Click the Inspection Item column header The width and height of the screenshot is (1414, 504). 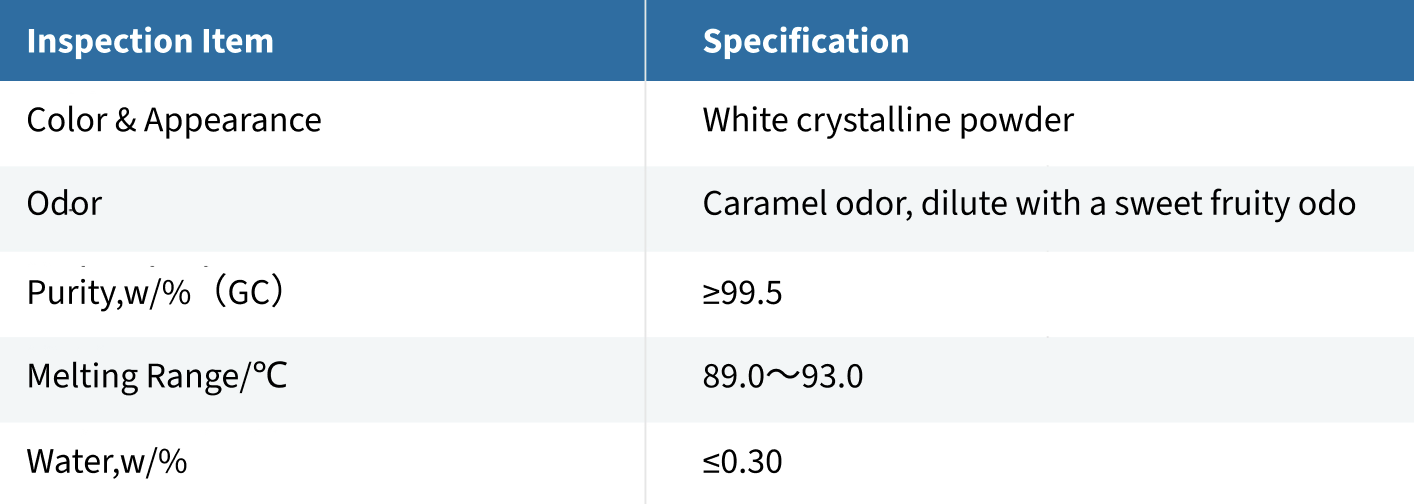(x=150, y=42)
